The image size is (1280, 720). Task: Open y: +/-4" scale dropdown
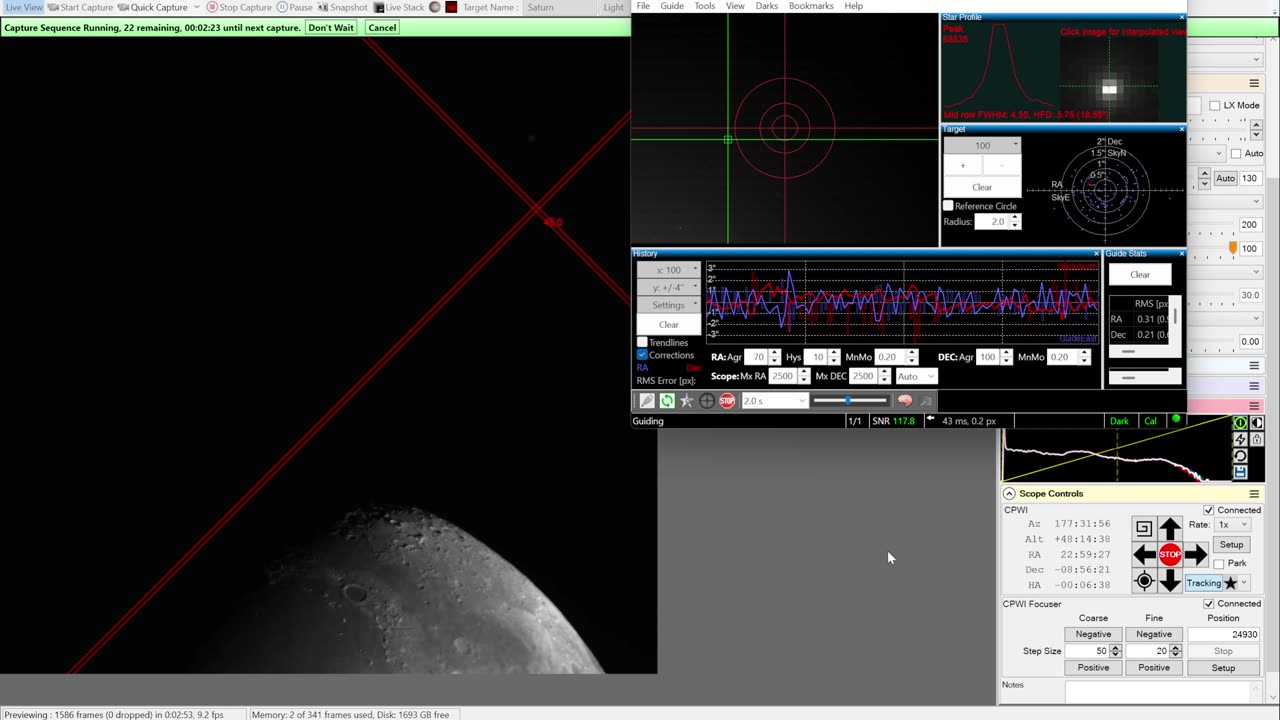tap(668, 288)
